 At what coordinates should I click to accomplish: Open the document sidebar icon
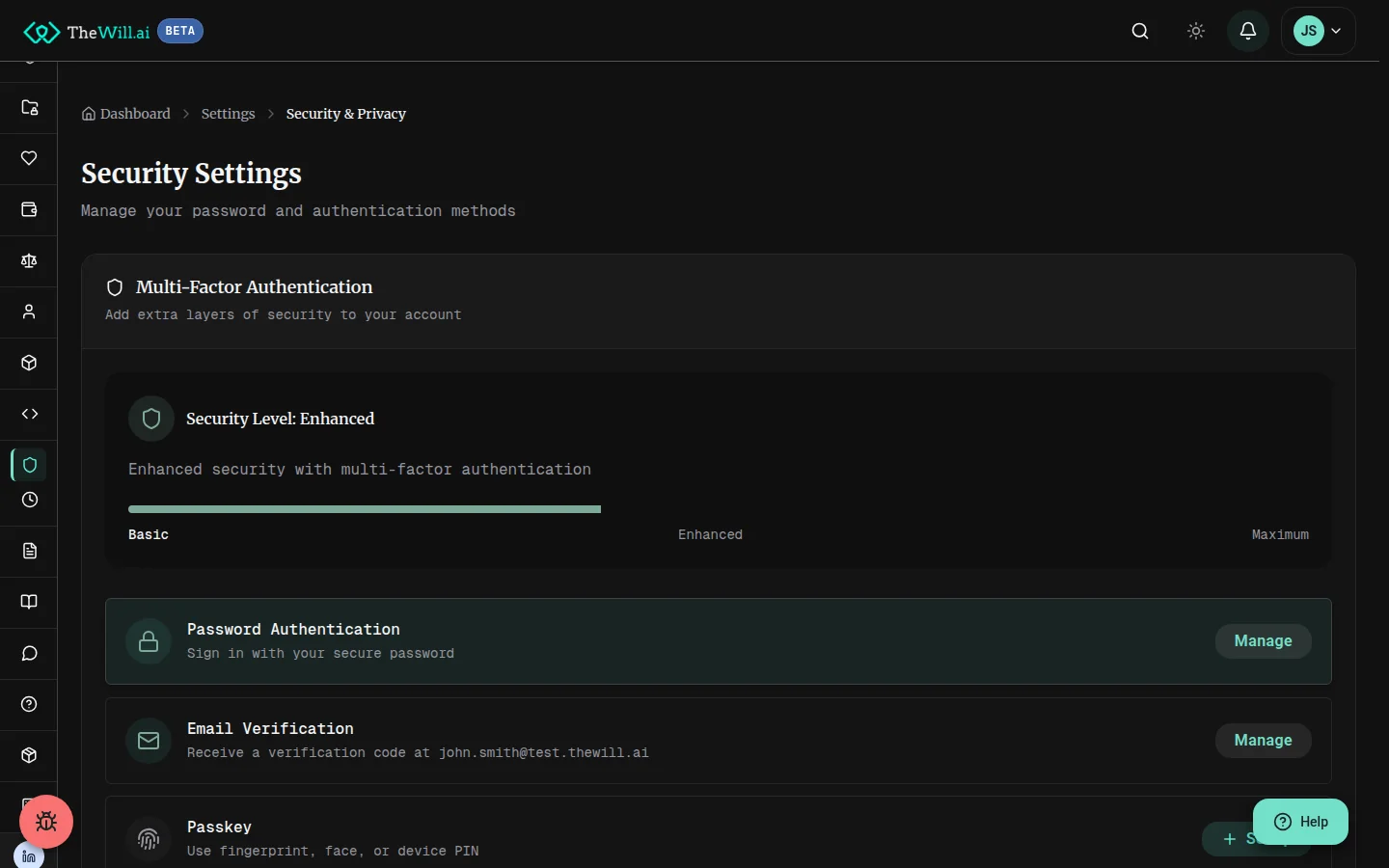click(x=30, y=551)
